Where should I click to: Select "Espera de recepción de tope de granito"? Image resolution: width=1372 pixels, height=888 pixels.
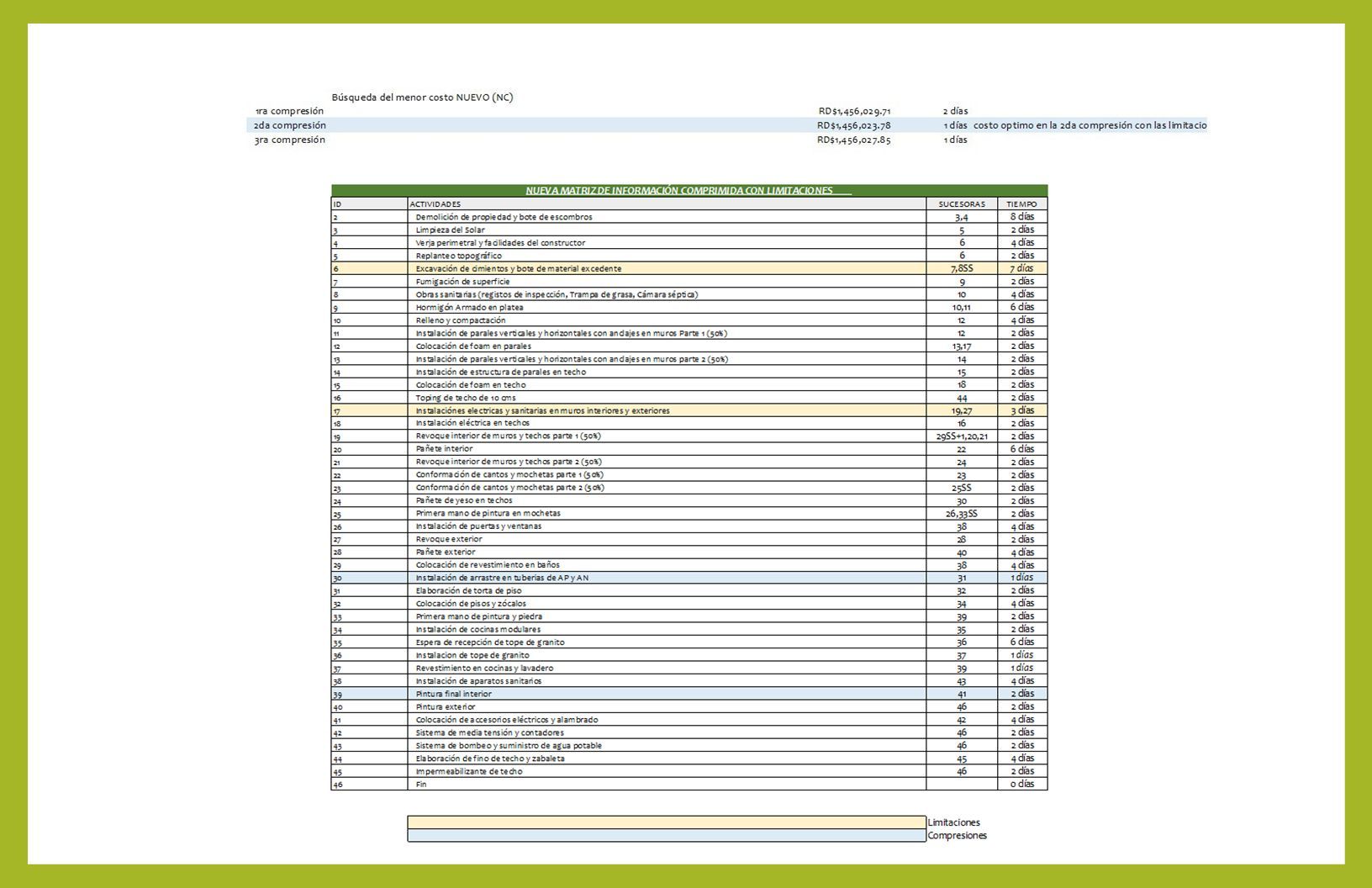click(x=490, y=642)
